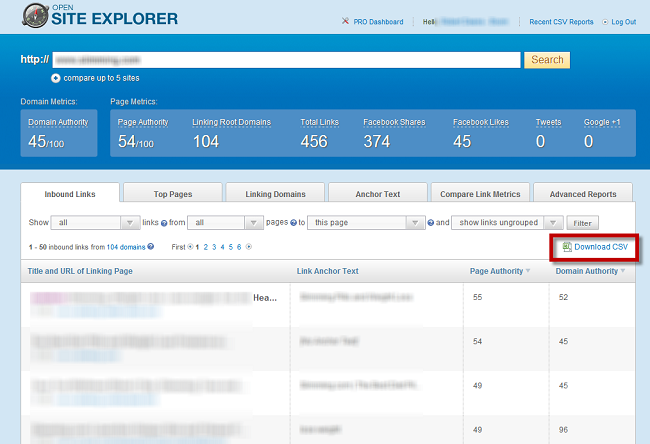Go to results page 3

click(214, 247)
